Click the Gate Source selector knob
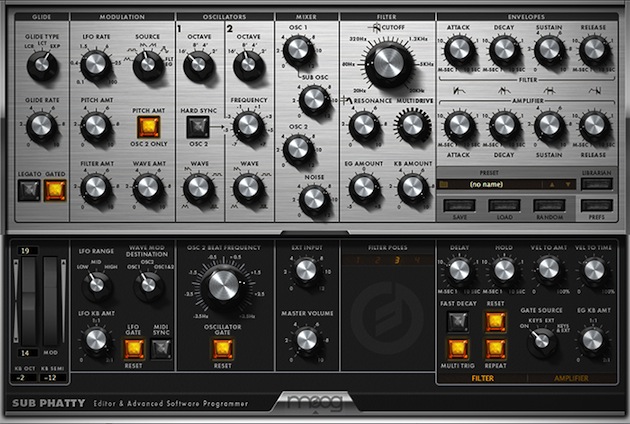 [x=542, y=341]
